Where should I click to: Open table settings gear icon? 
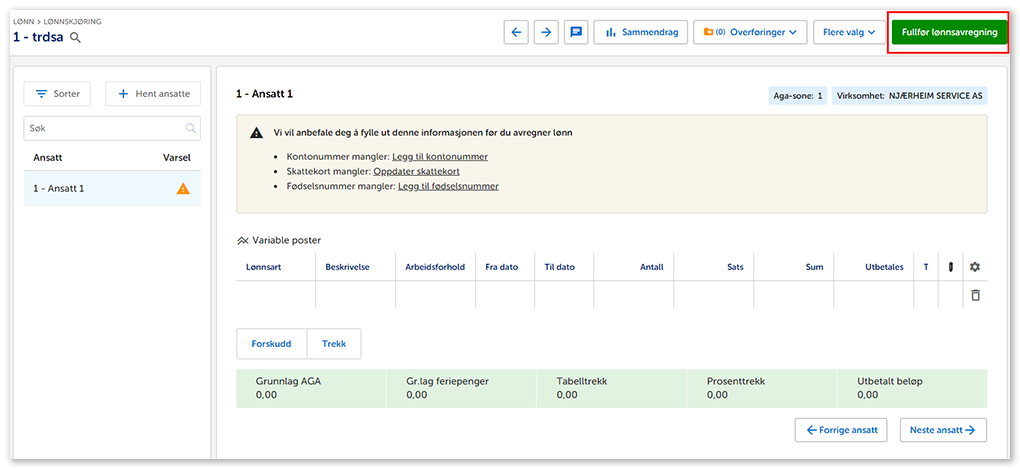pos(975,267)
